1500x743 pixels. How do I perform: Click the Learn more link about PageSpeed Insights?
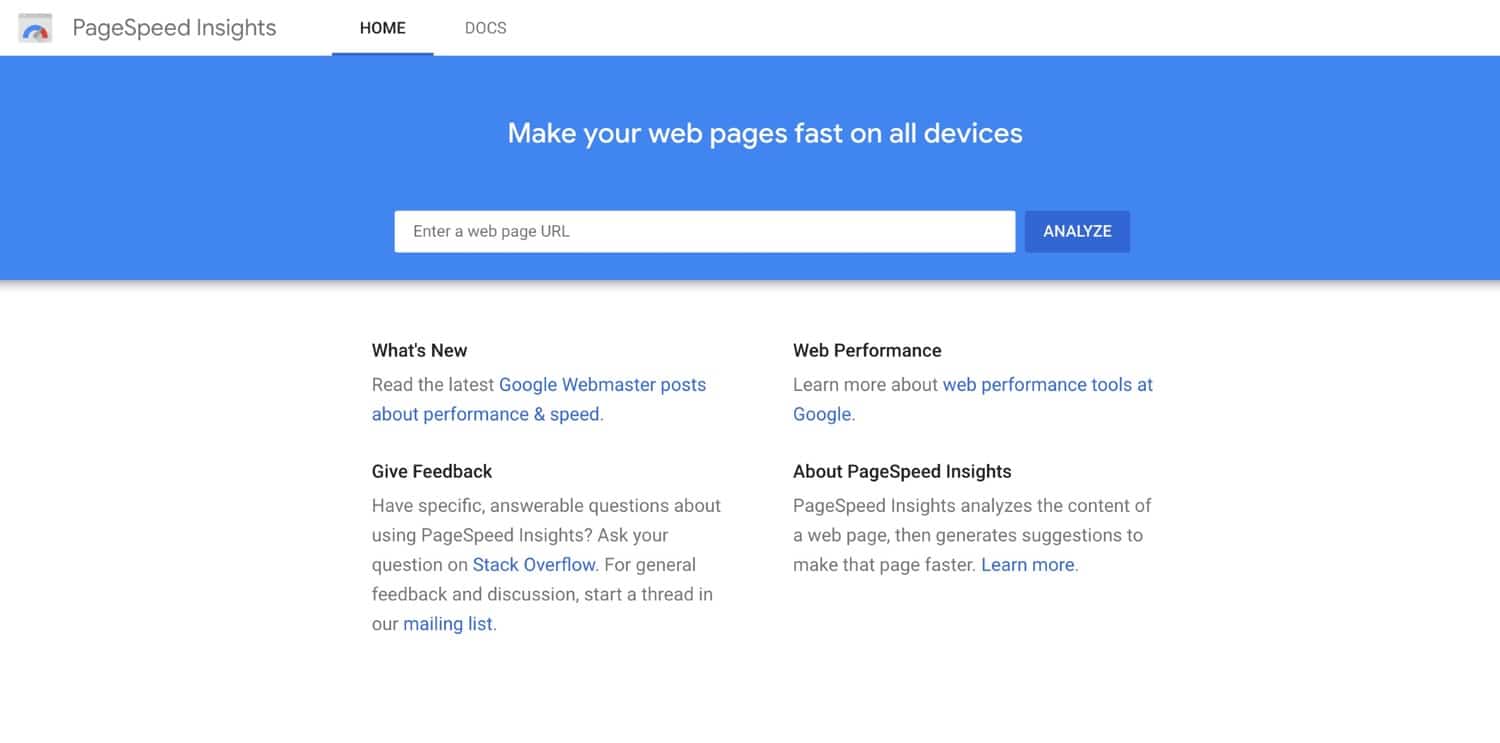pos(1026,564)
